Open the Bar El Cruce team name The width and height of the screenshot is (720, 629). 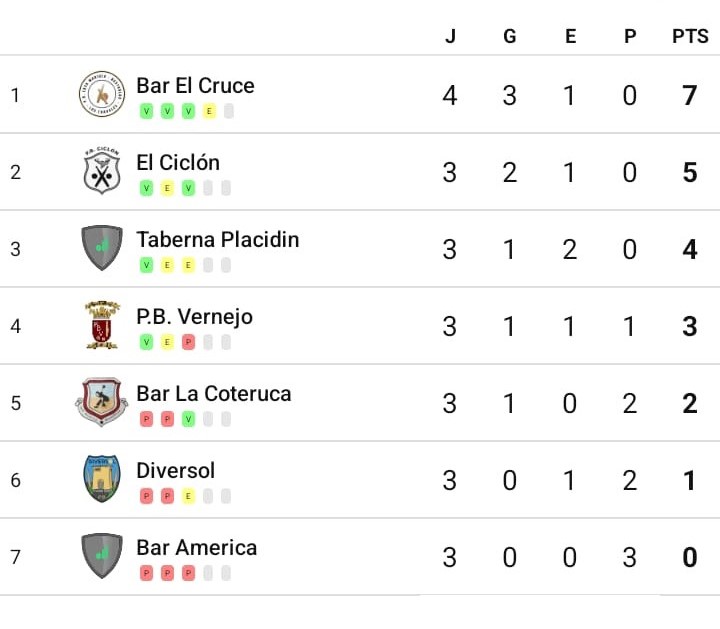pos(195,86)
